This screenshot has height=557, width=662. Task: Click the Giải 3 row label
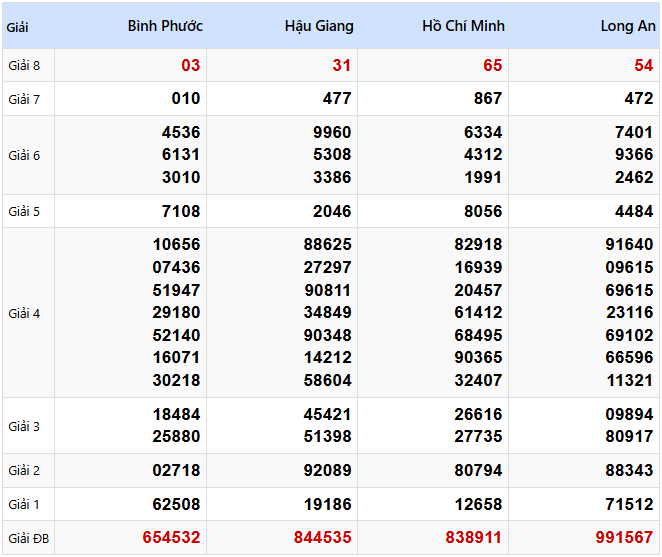click(x=24, y=426)
